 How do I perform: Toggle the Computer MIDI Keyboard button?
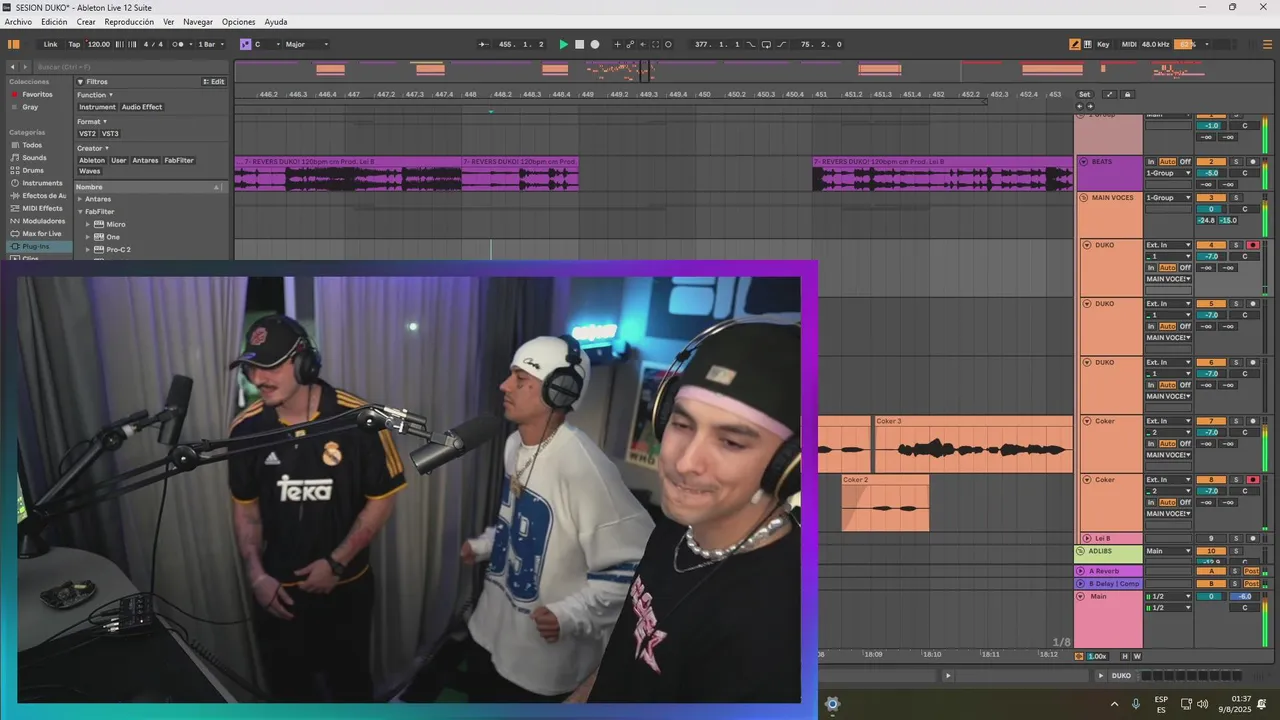pyautogui.click(x=1087, y=44)
